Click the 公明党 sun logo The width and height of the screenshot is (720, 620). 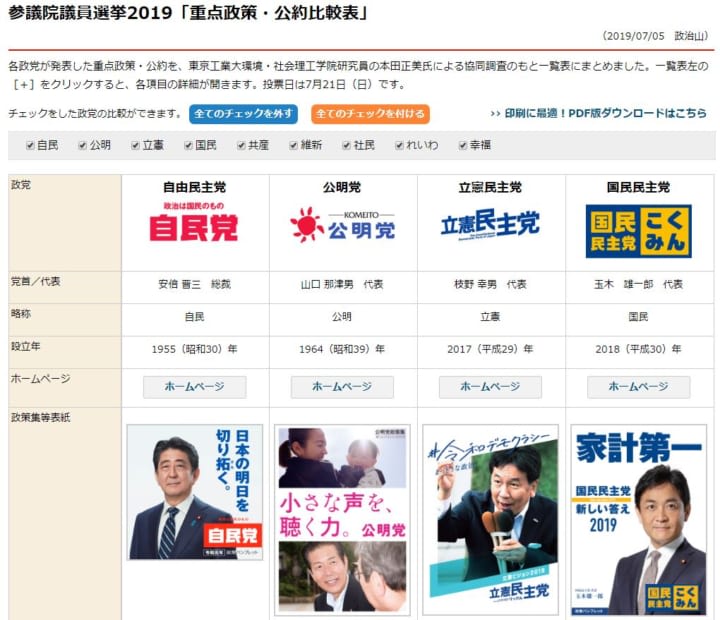click(x=342, y=225)
